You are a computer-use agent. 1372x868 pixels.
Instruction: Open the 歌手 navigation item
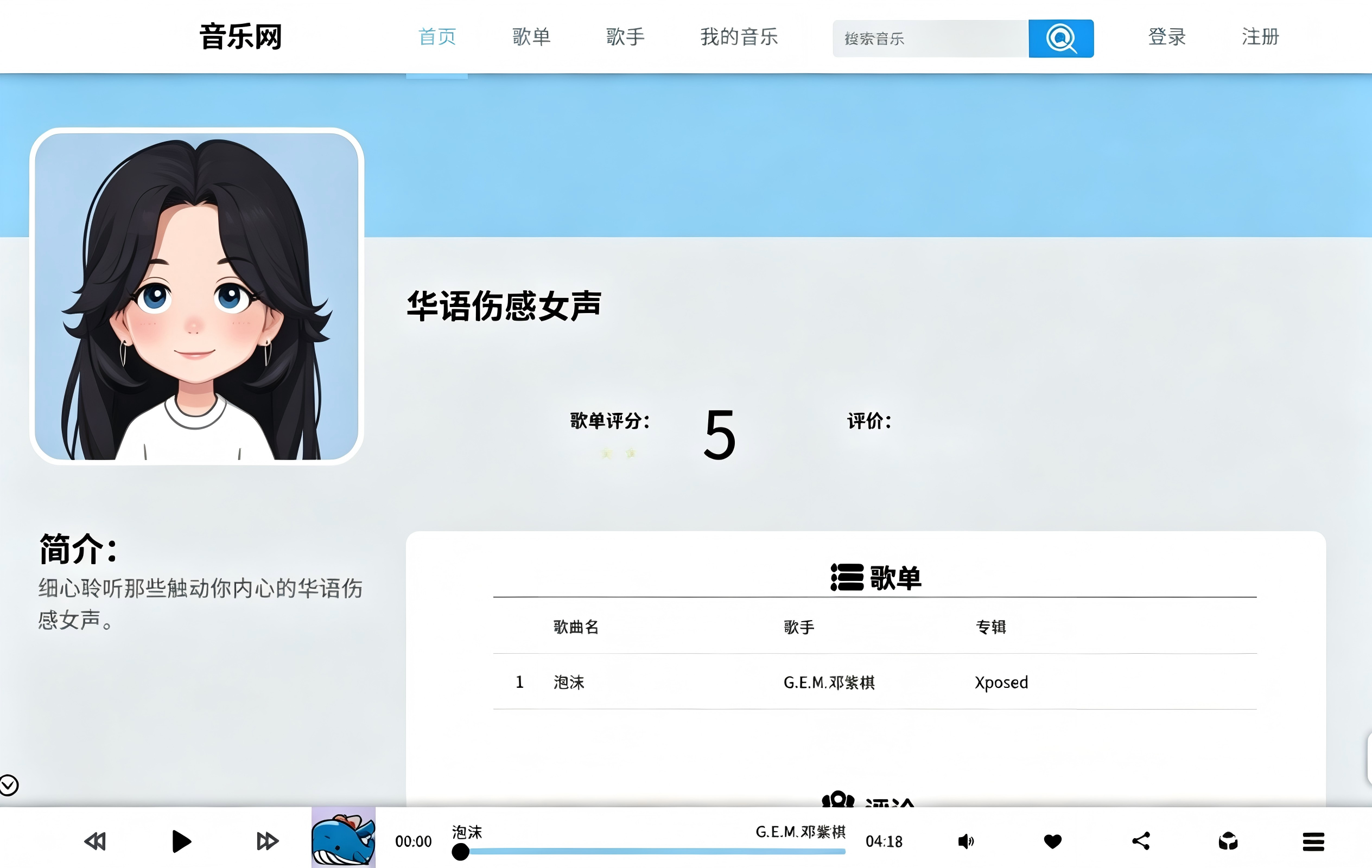point(625,37)
